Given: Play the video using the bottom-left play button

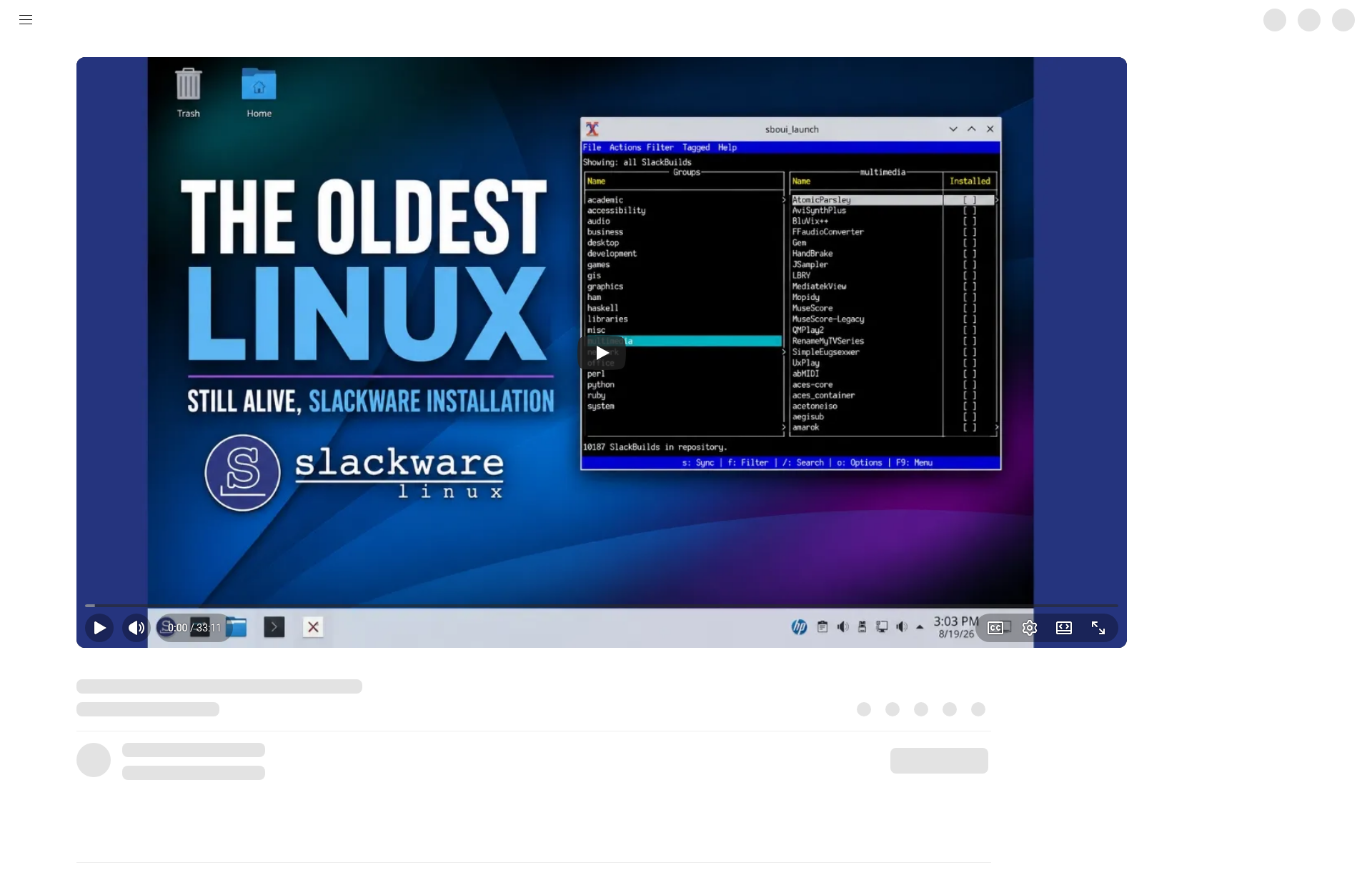Looking at the screenshot, I should click(99, 628).
